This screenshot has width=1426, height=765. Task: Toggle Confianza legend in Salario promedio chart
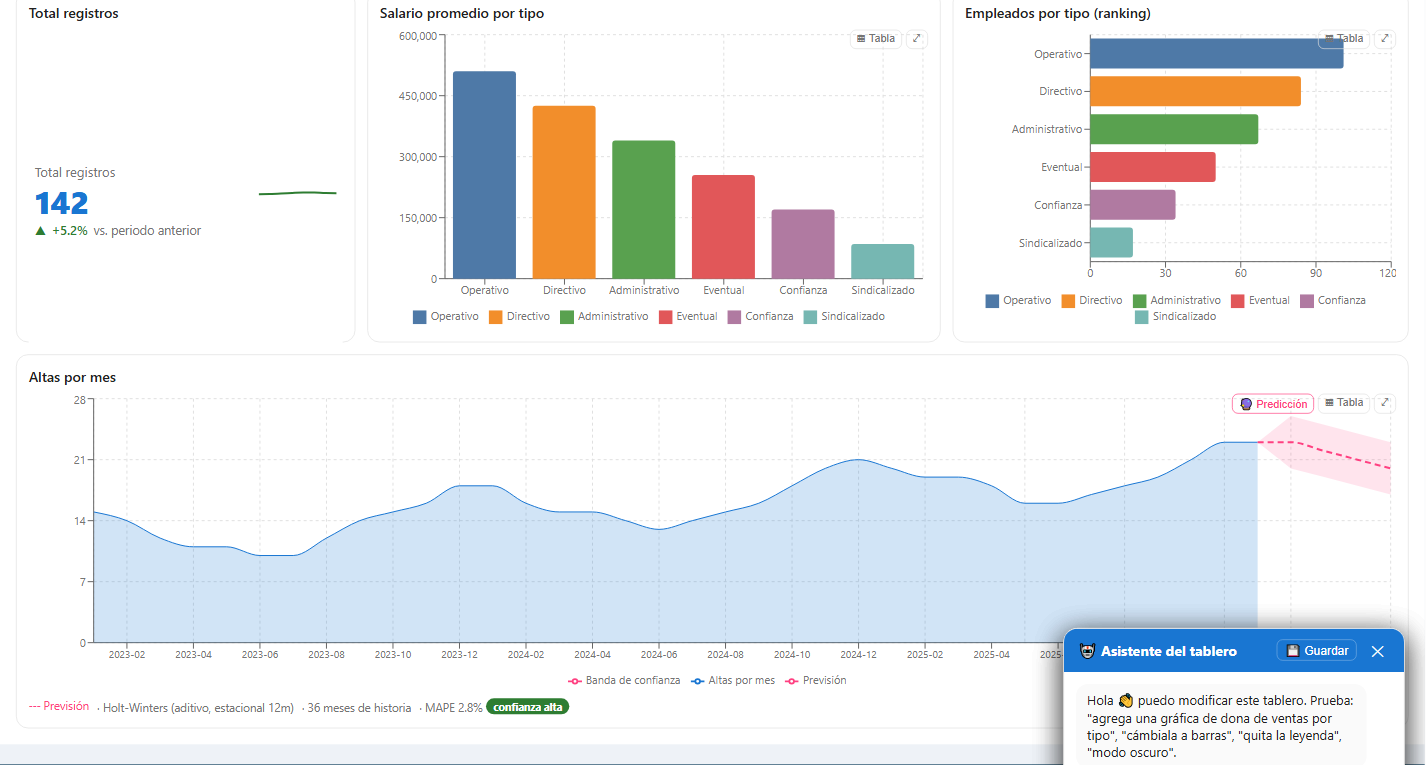tap(761, 317)
